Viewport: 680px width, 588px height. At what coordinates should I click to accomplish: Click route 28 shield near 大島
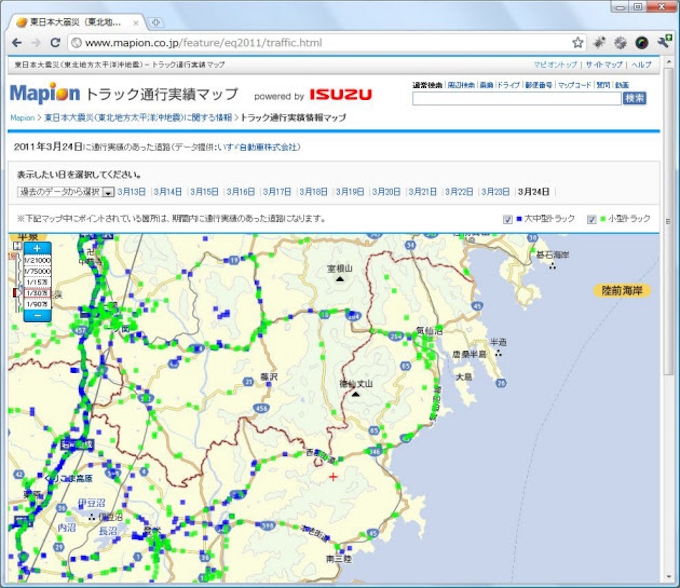501,383
